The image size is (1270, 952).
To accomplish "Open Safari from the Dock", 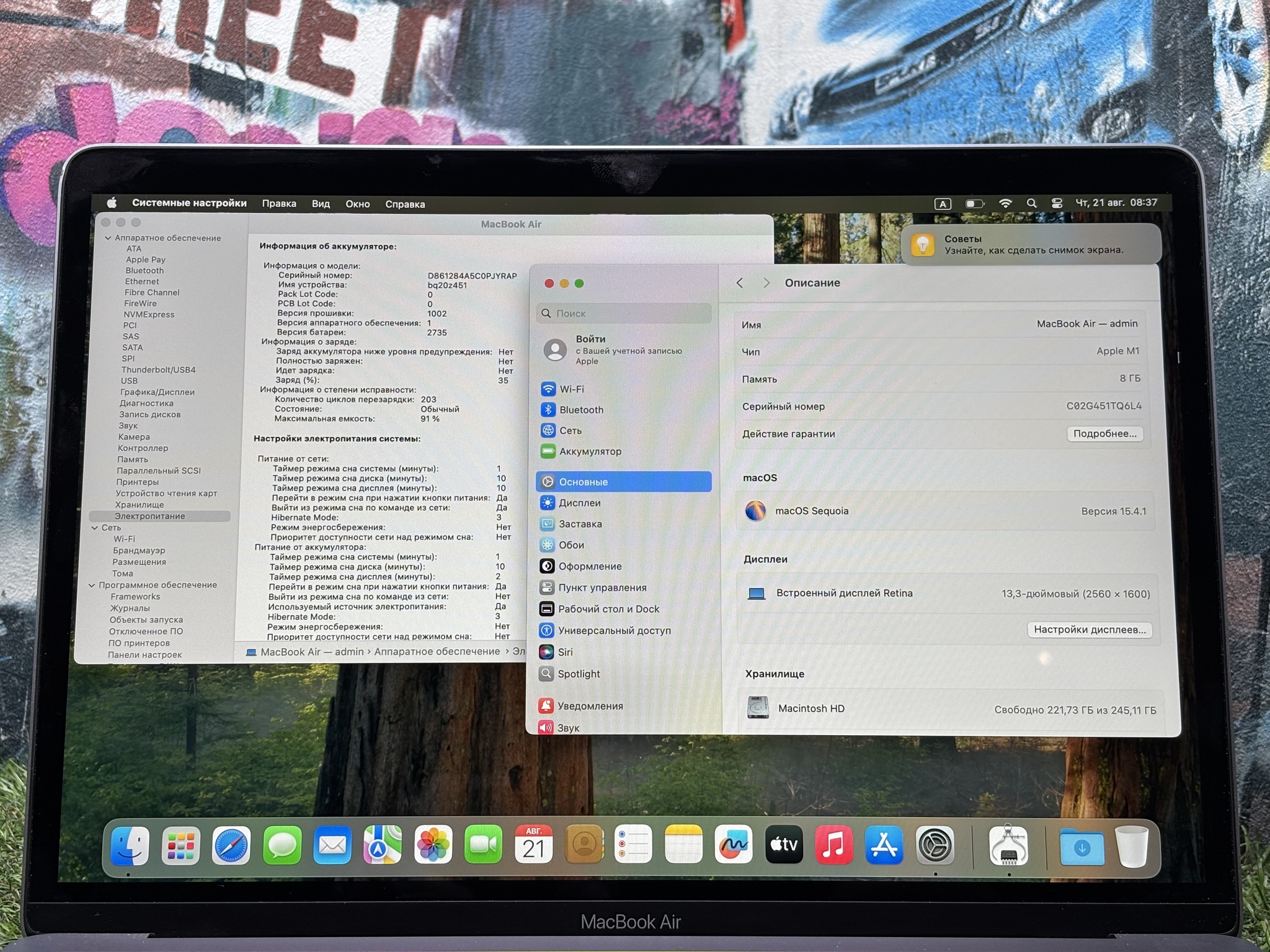I will tap(231, 845).
